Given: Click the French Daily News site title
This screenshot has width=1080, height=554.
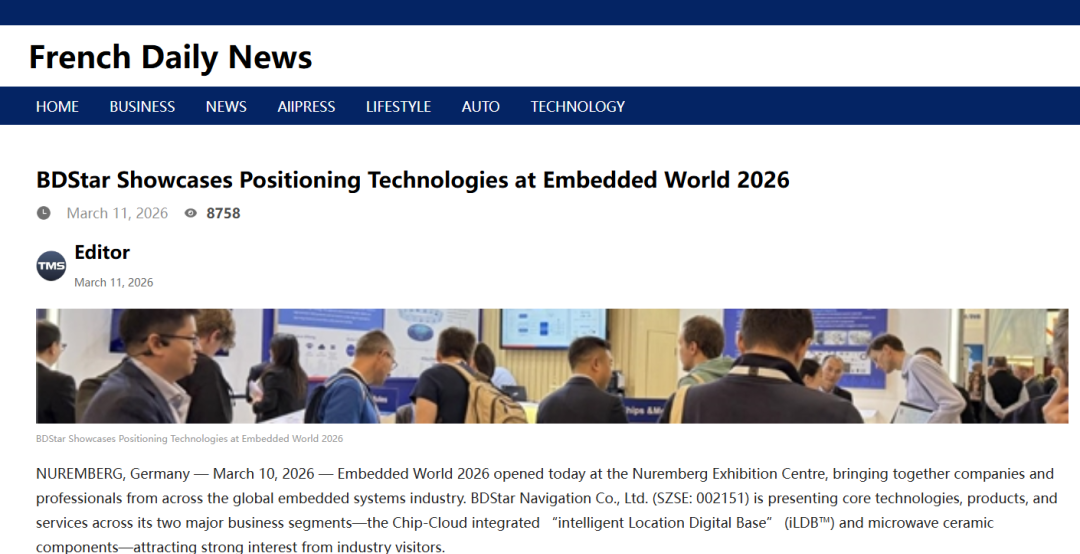Looking at the screenshot, I should 170,57.
